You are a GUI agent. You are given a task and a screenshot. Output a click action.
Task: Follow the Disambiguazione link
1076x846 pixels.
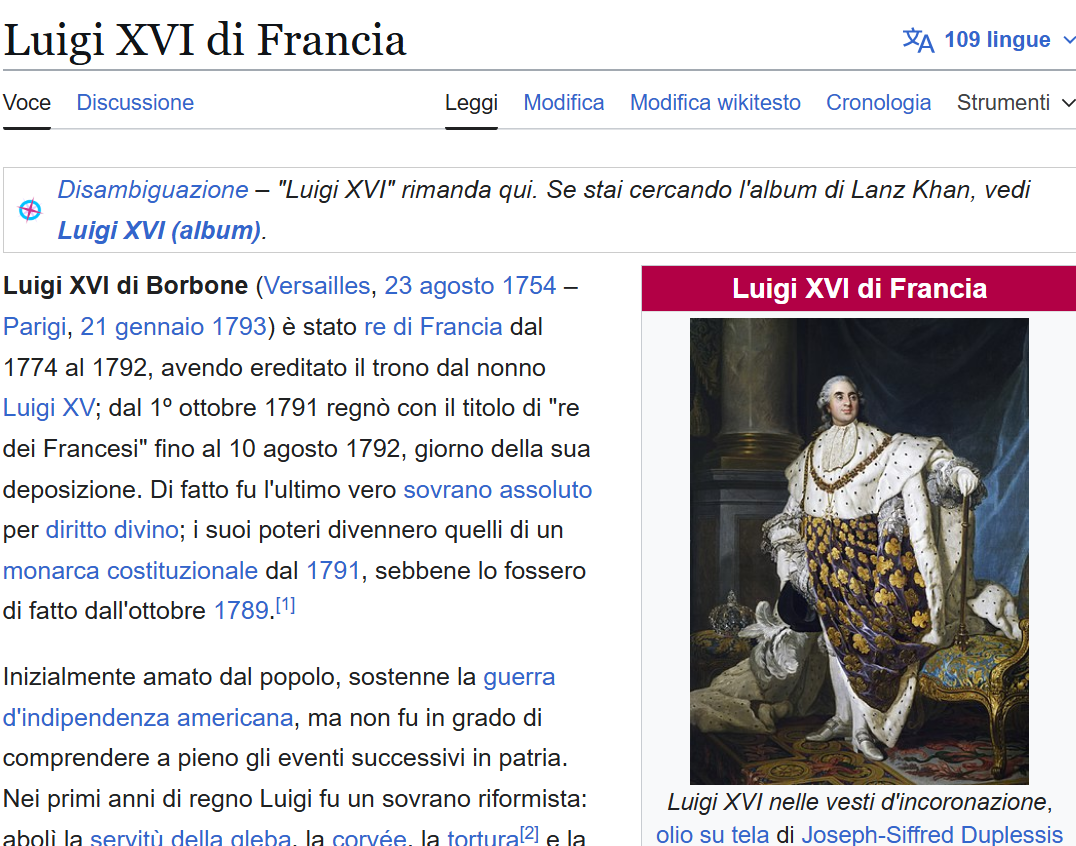[153, 189]
